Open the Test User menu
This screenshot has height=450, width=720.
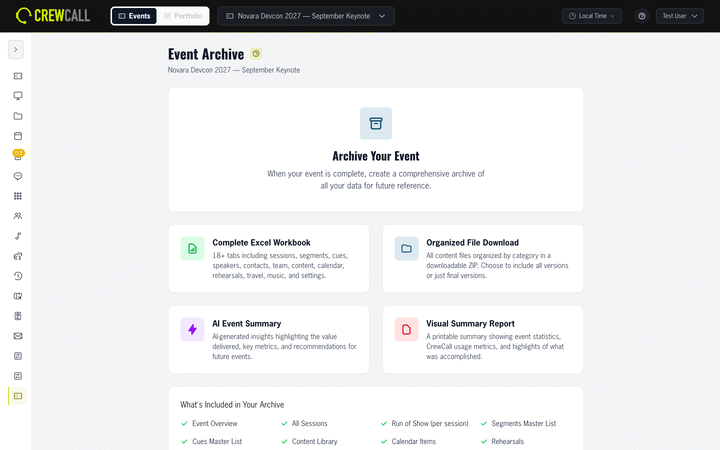[x=680, y=16]
